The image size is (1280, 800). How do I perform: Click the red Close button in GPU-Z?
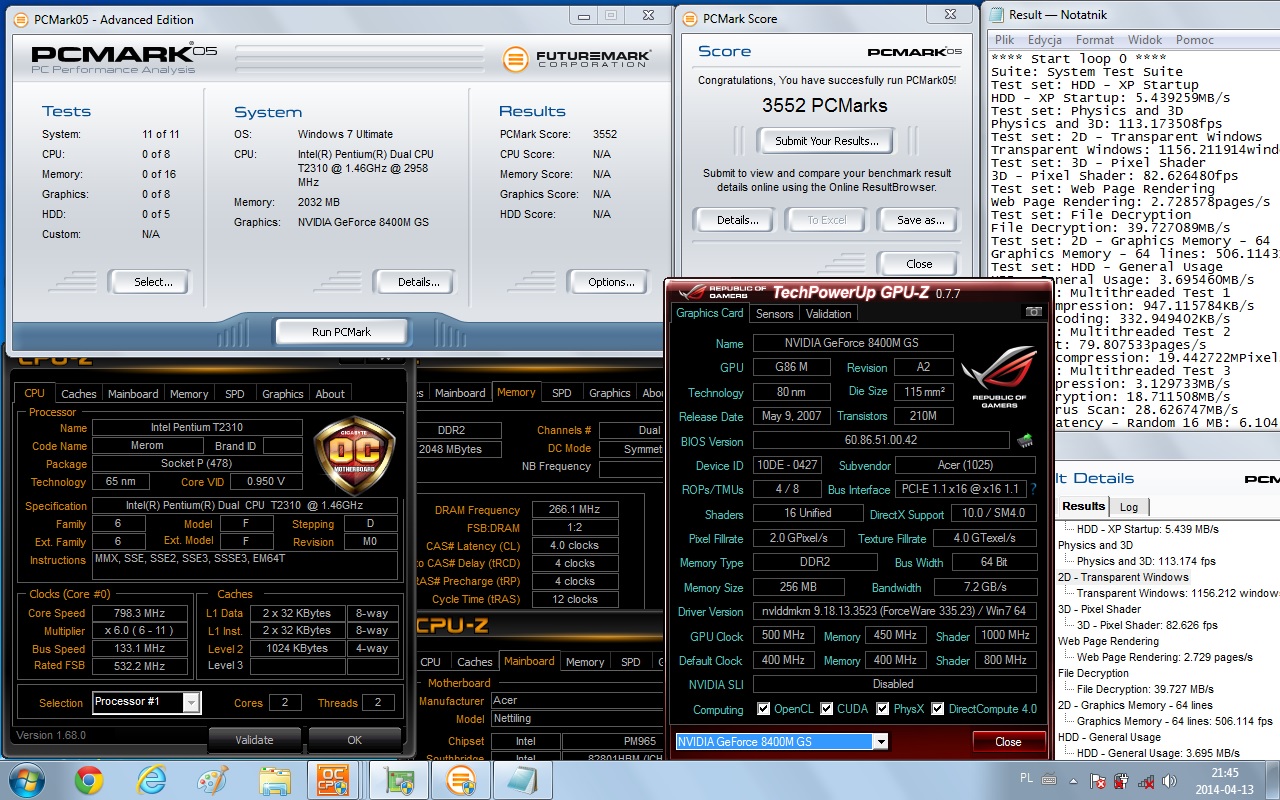tap(1008, 742)
